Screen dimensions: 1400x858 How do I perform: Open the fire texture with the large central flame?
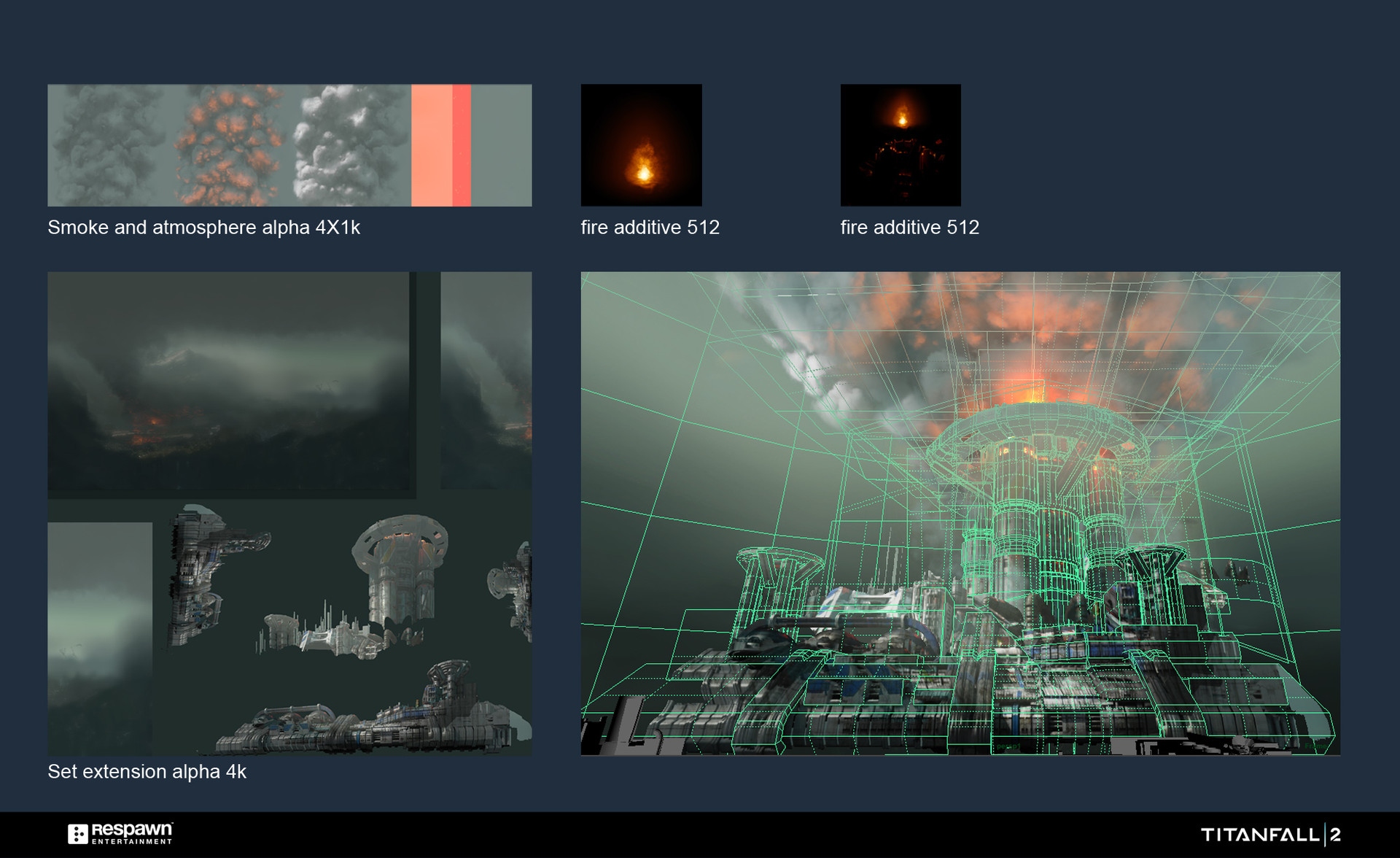pyautogui.click(x=642, y=145)
